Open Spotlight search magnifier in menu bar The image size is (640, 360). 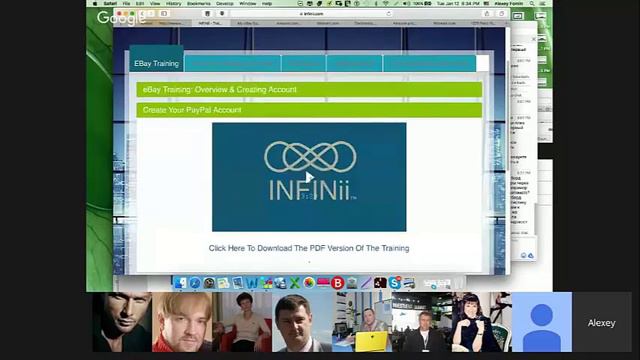(532, 3)
